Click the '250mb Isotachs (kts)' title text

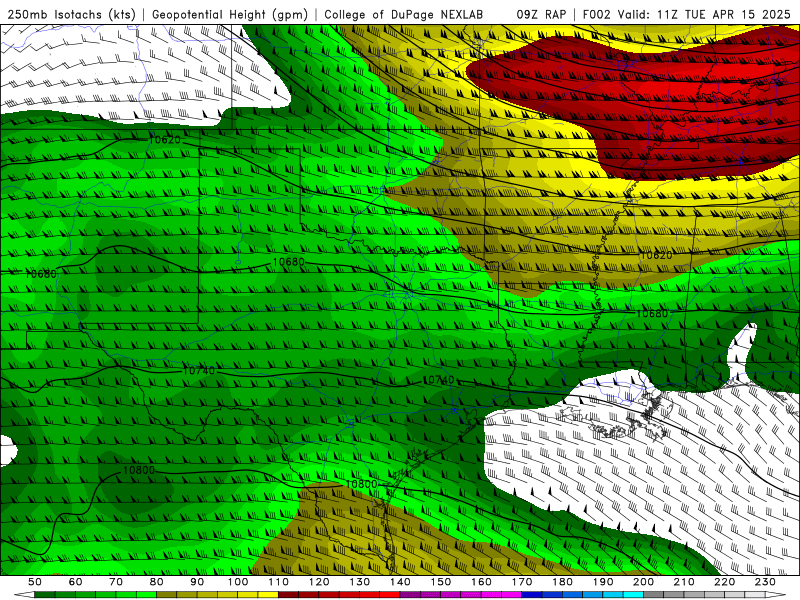pos(72,14)
